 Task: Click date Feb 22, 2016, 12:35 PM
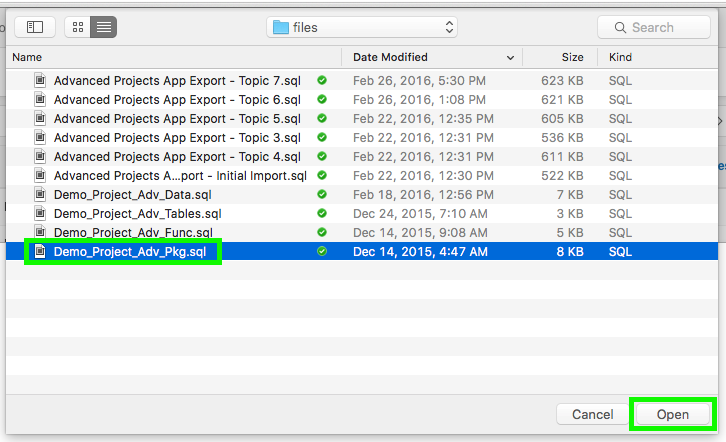click(x=423, y=118)
